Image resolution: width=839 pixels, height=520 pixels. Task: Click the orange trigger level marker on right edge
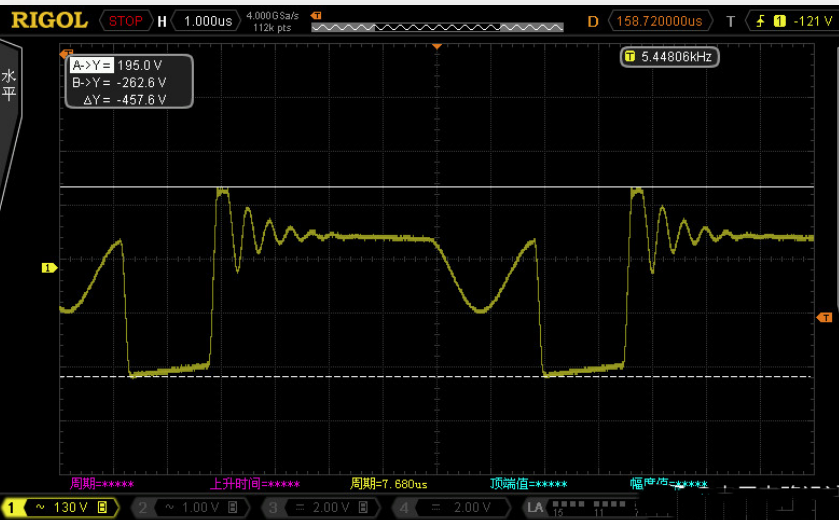click(825, 317)
